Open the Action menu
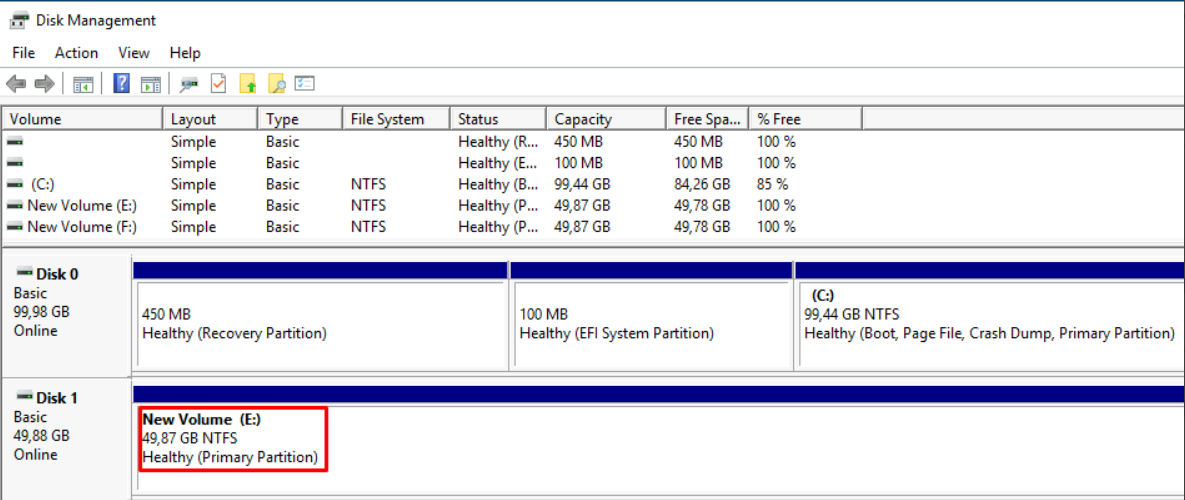 pyautogui.click(x=76, y=53)
